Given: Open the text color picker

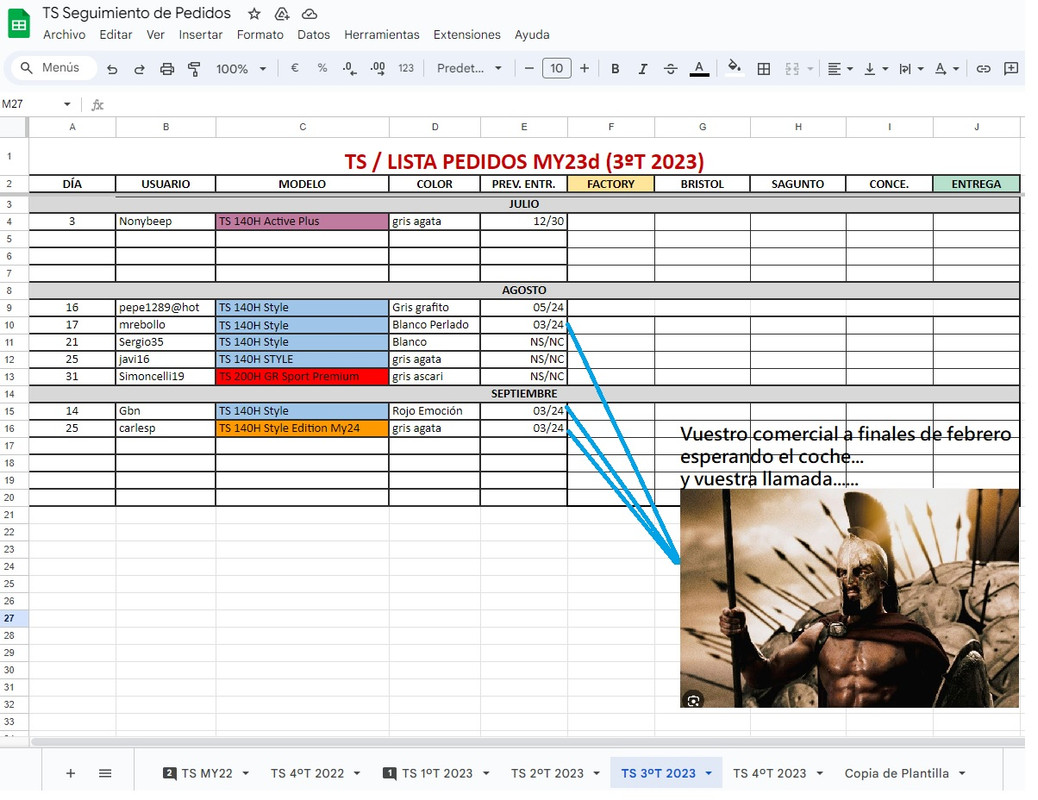Looking at the screenshot, I should coord(699,68).
